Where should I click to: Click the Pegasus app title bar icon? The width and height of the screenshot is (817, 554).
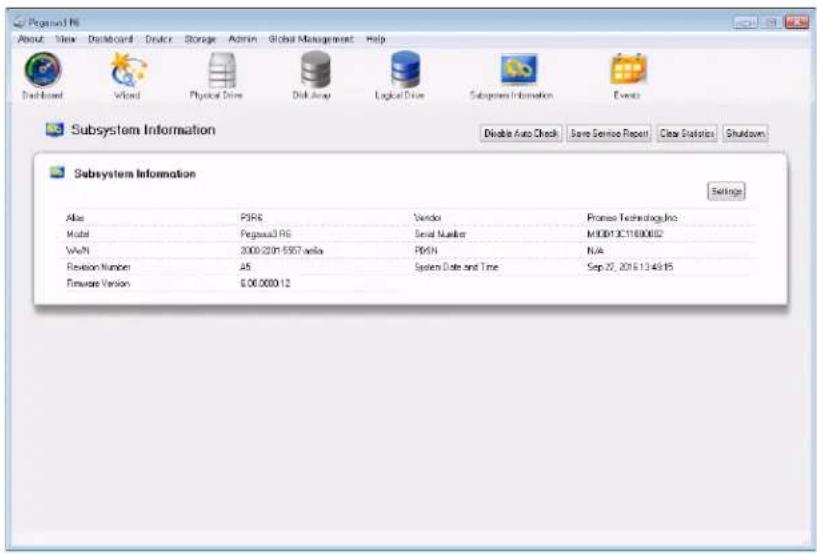point(19,22)
